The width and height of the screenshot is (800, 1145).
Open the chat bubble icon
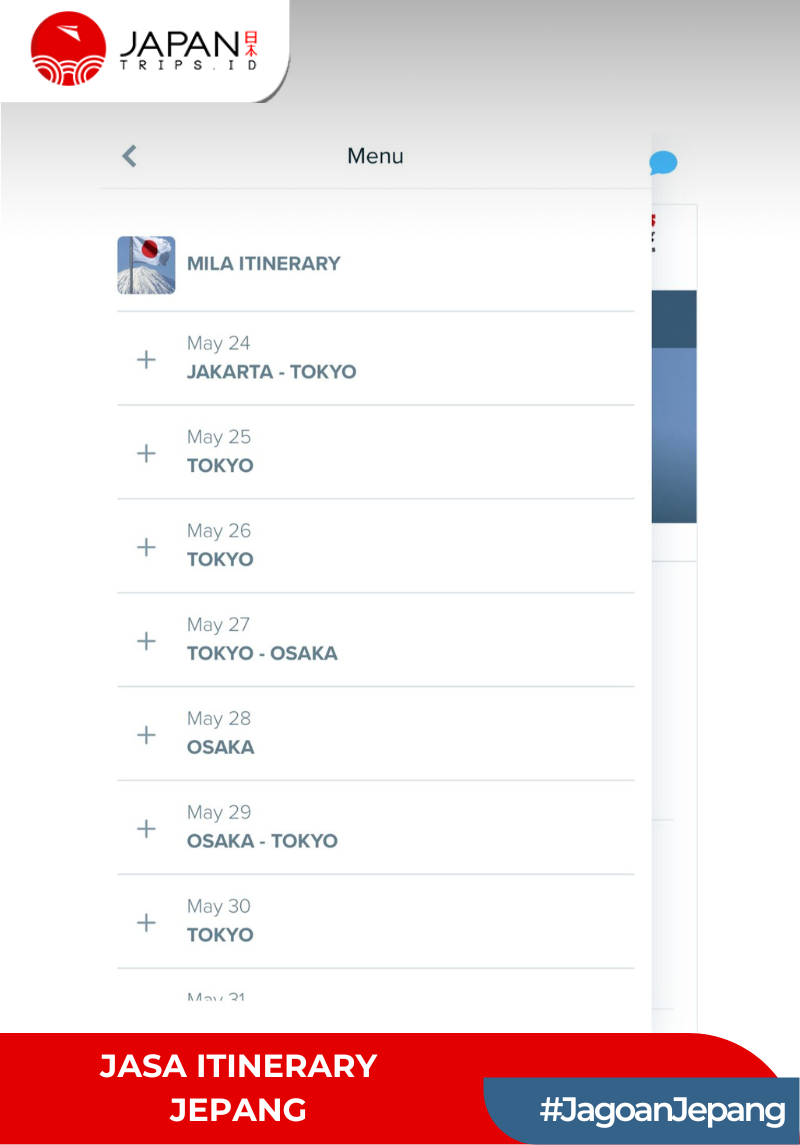coord(662,160)
